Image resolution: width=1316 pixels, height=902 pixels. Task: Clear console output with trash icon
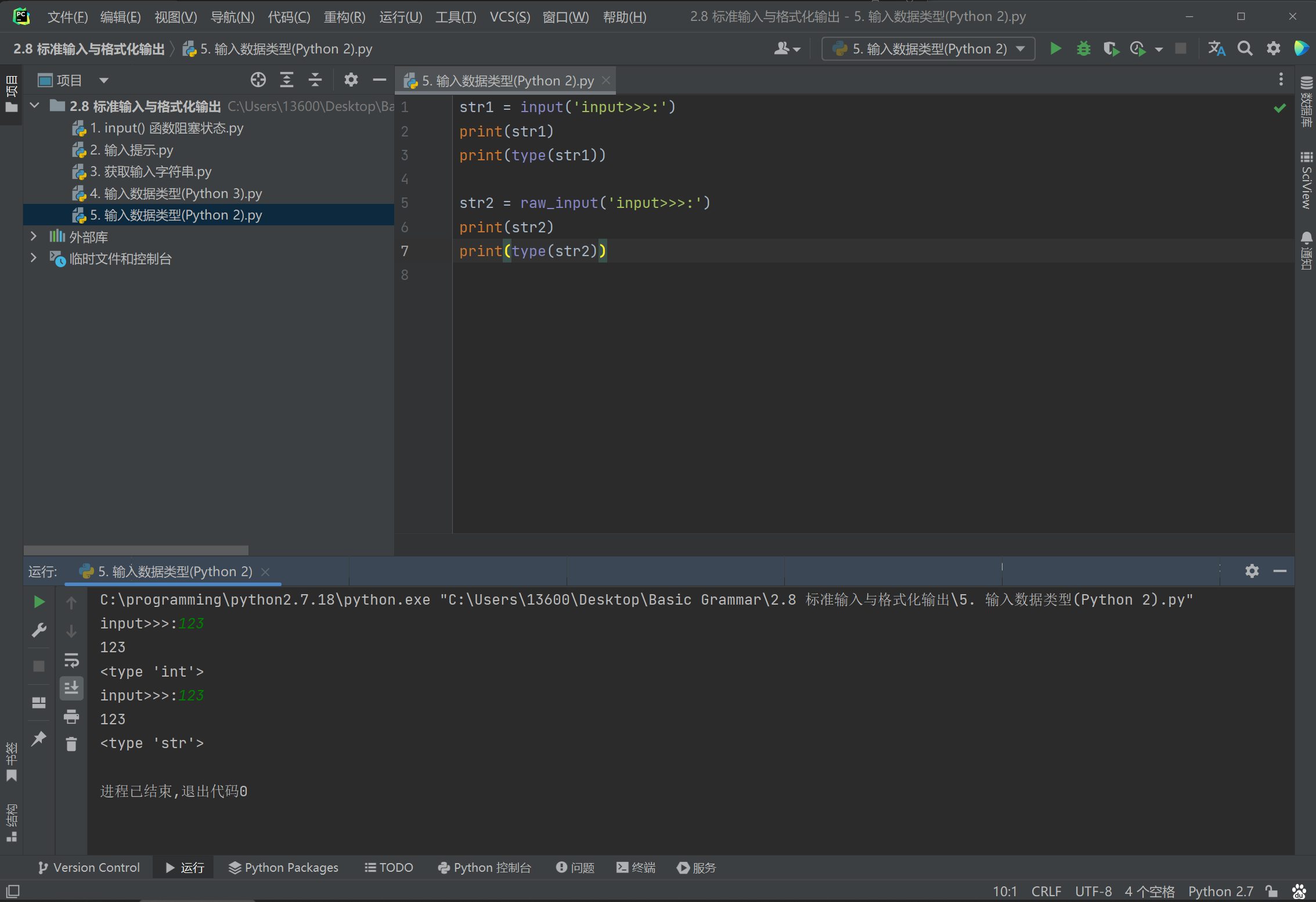pos(71,744)
